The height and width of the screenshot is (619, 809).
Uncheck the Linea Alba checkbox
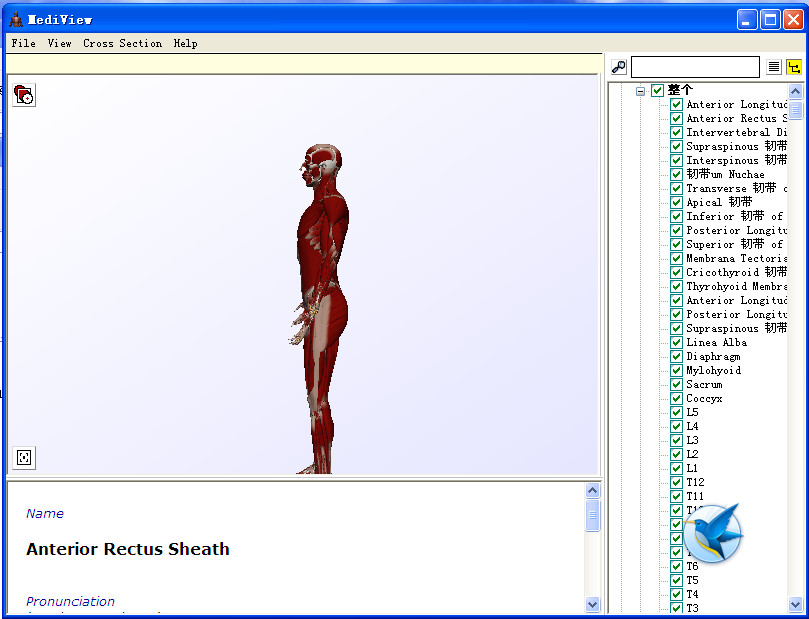[677, 342]
